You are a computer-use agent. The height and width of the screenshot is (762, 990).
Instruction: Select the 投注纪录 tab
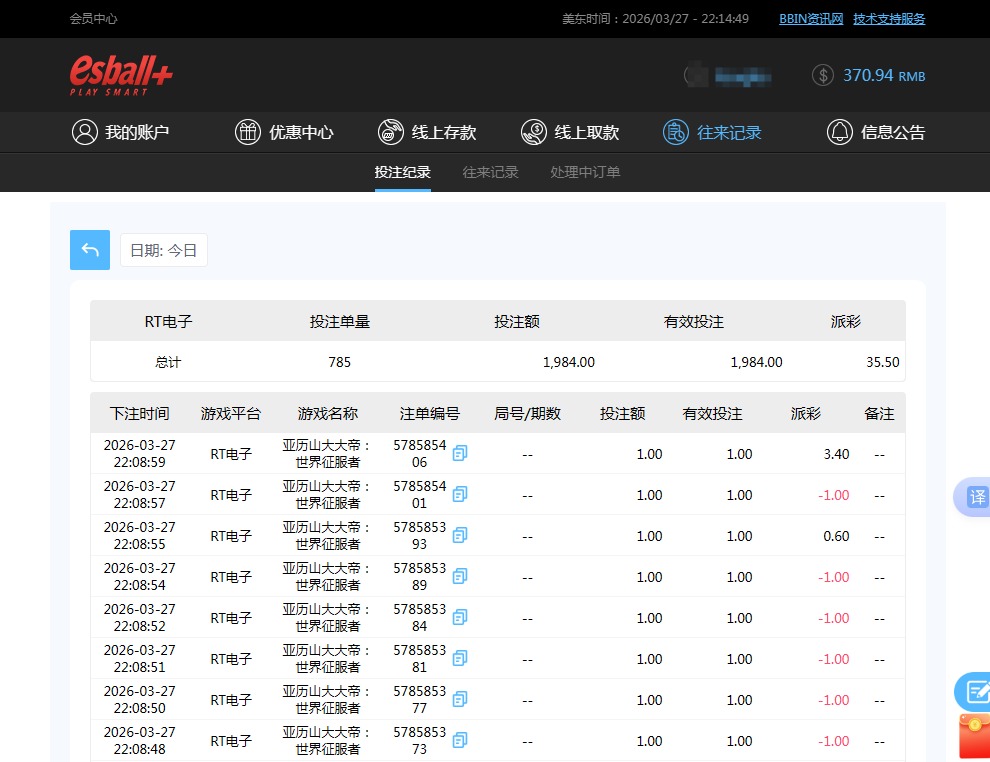403,172
